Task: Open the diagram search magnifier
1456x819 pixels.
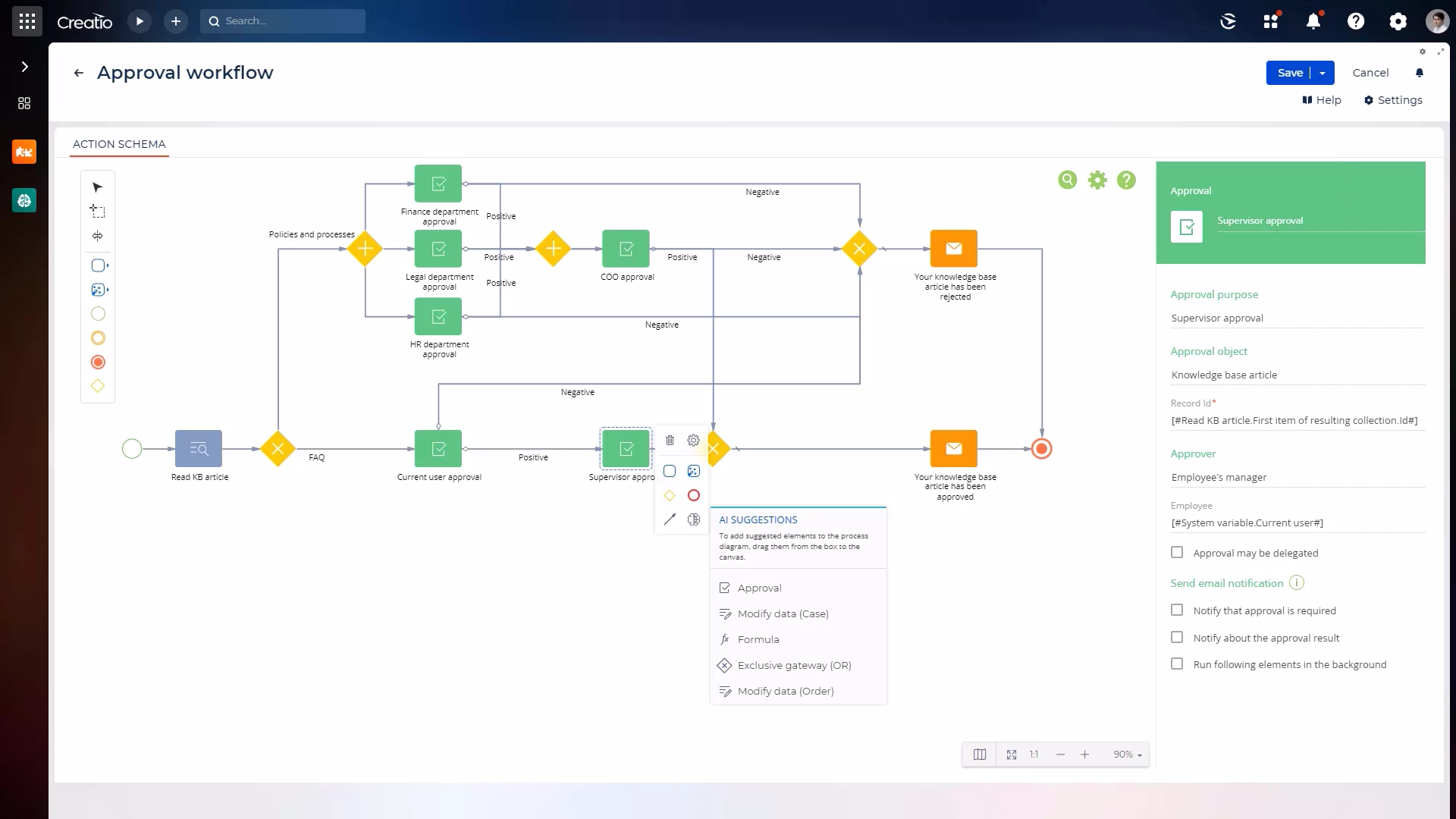Action: coord(1068,180)
